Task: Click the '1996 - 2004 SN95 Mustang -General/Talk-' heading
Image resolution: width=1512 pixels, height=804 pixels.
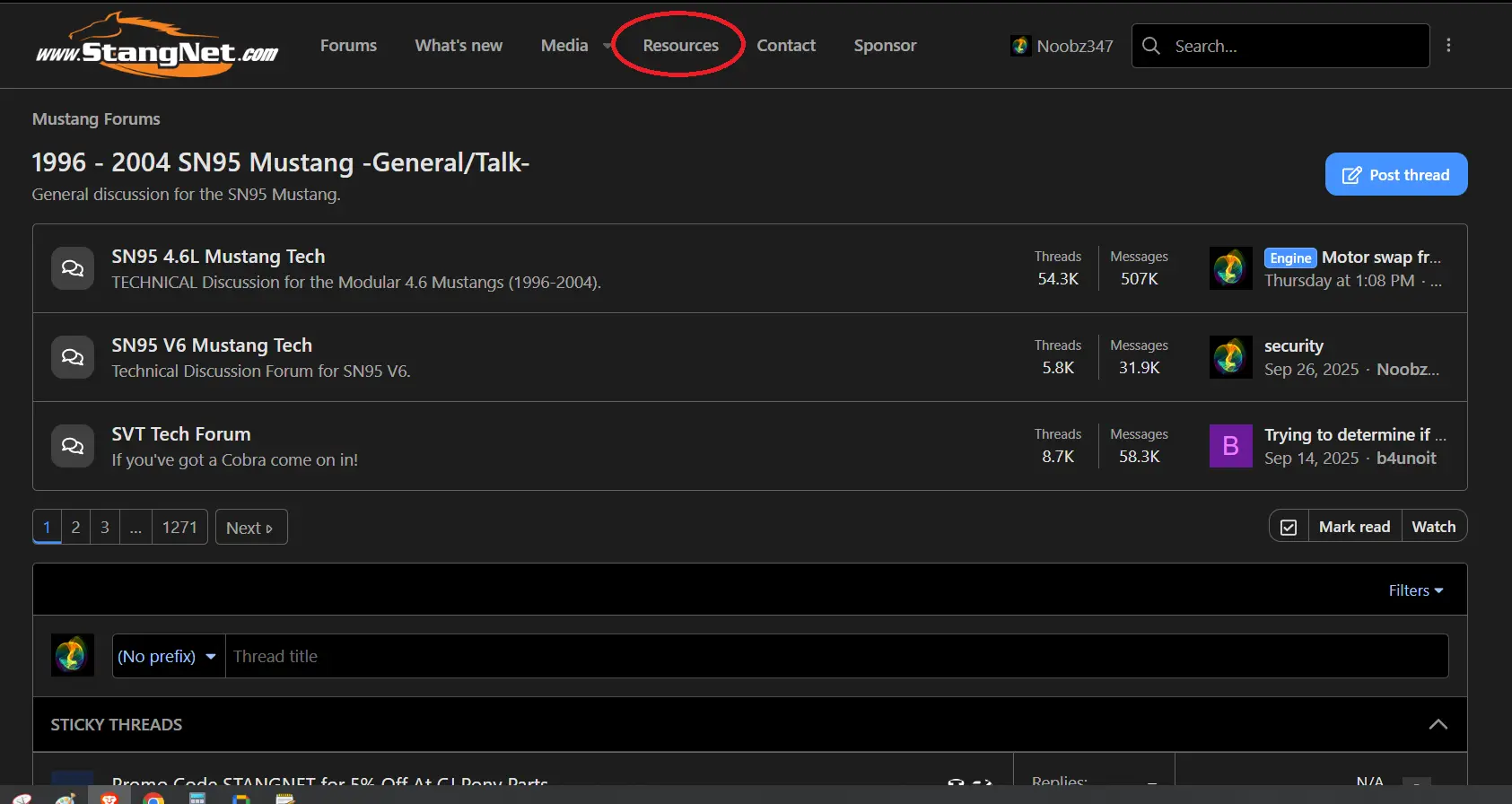Action: pos(281,162)
